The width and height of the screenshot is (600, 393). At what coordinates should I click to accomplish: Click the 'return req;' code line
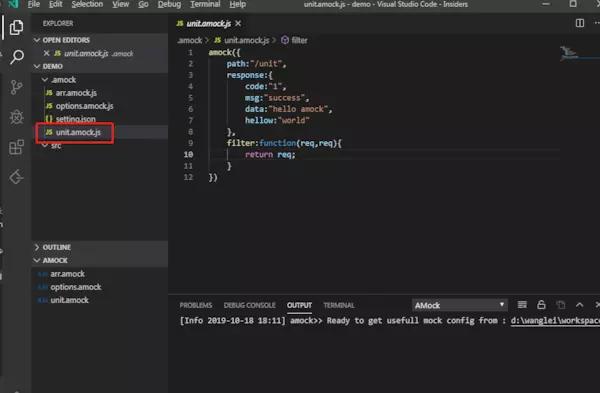[270, 155]
